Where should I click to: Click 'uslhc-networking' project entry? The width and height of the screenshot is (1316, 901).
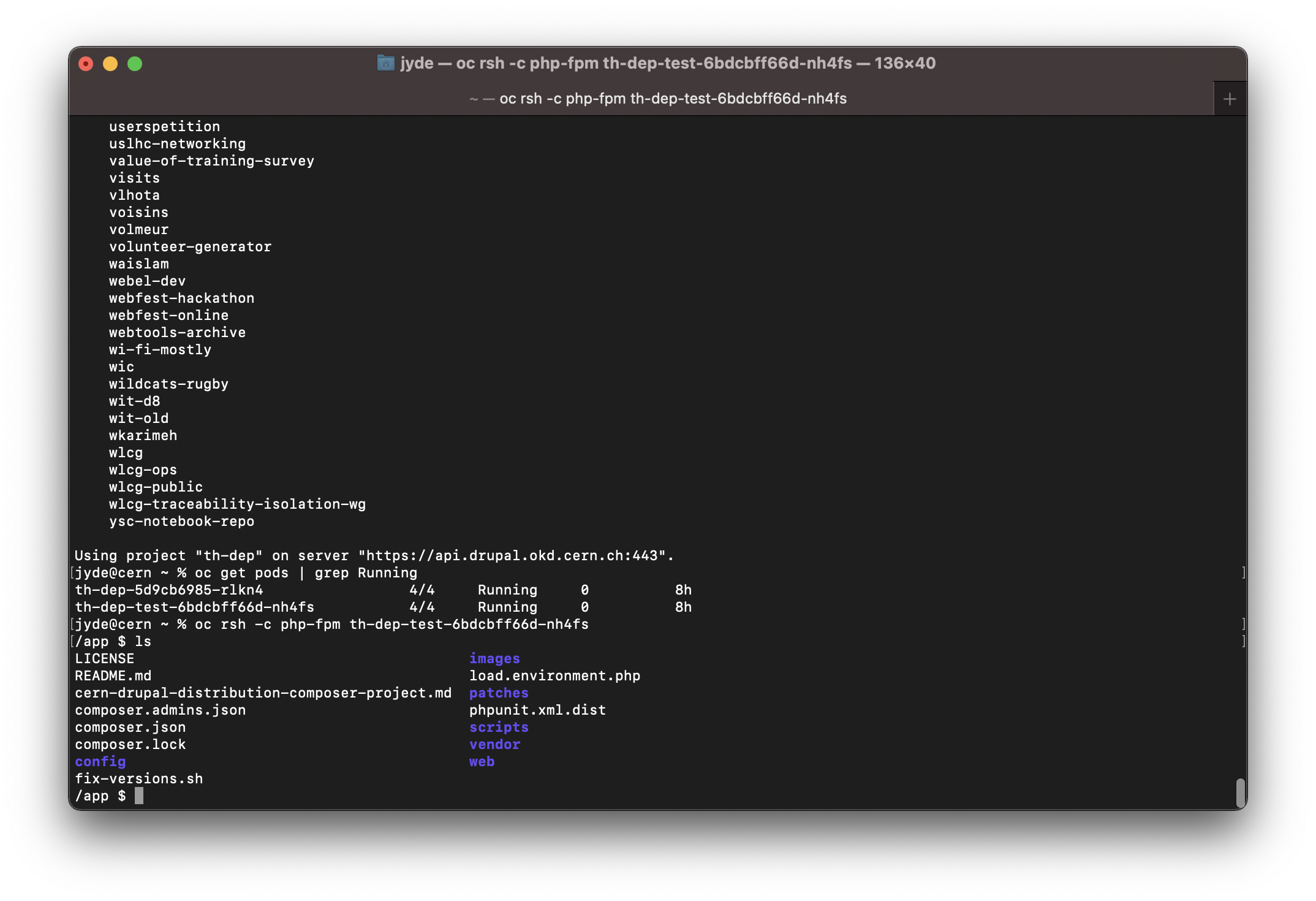click(x=178, y=144)
